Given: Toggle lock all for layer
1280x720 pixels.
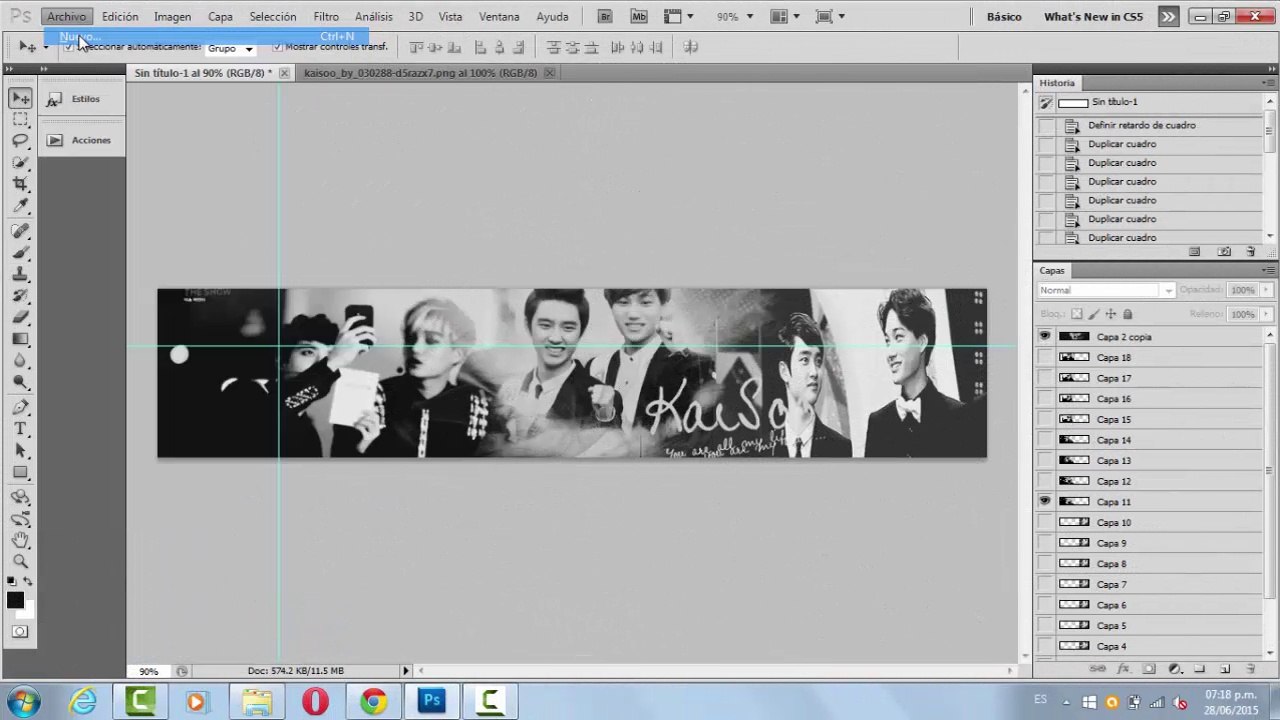Looking at the screenshot, I should (x=1127, y=314).
